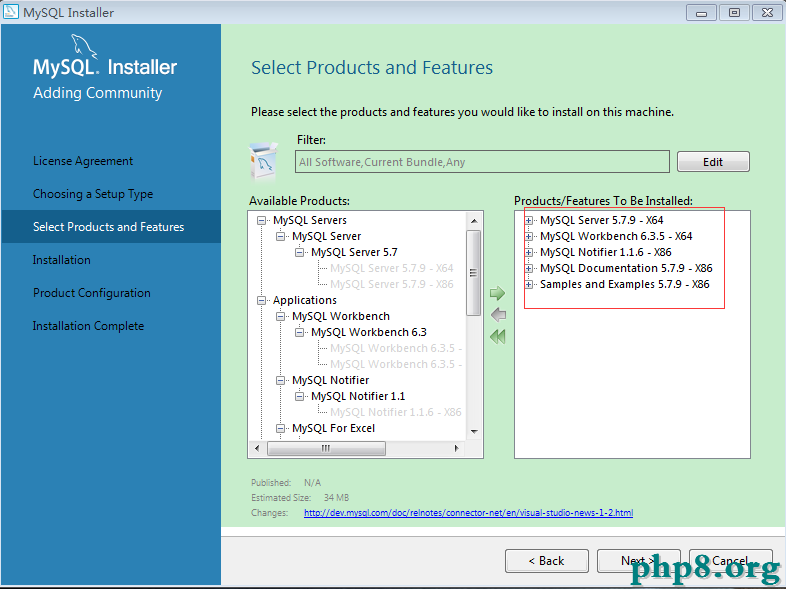Image resolution: width=786 pixels, height=589 pixels.
Task: Click the green remove-all double left arrow
Action: [498, 336]
